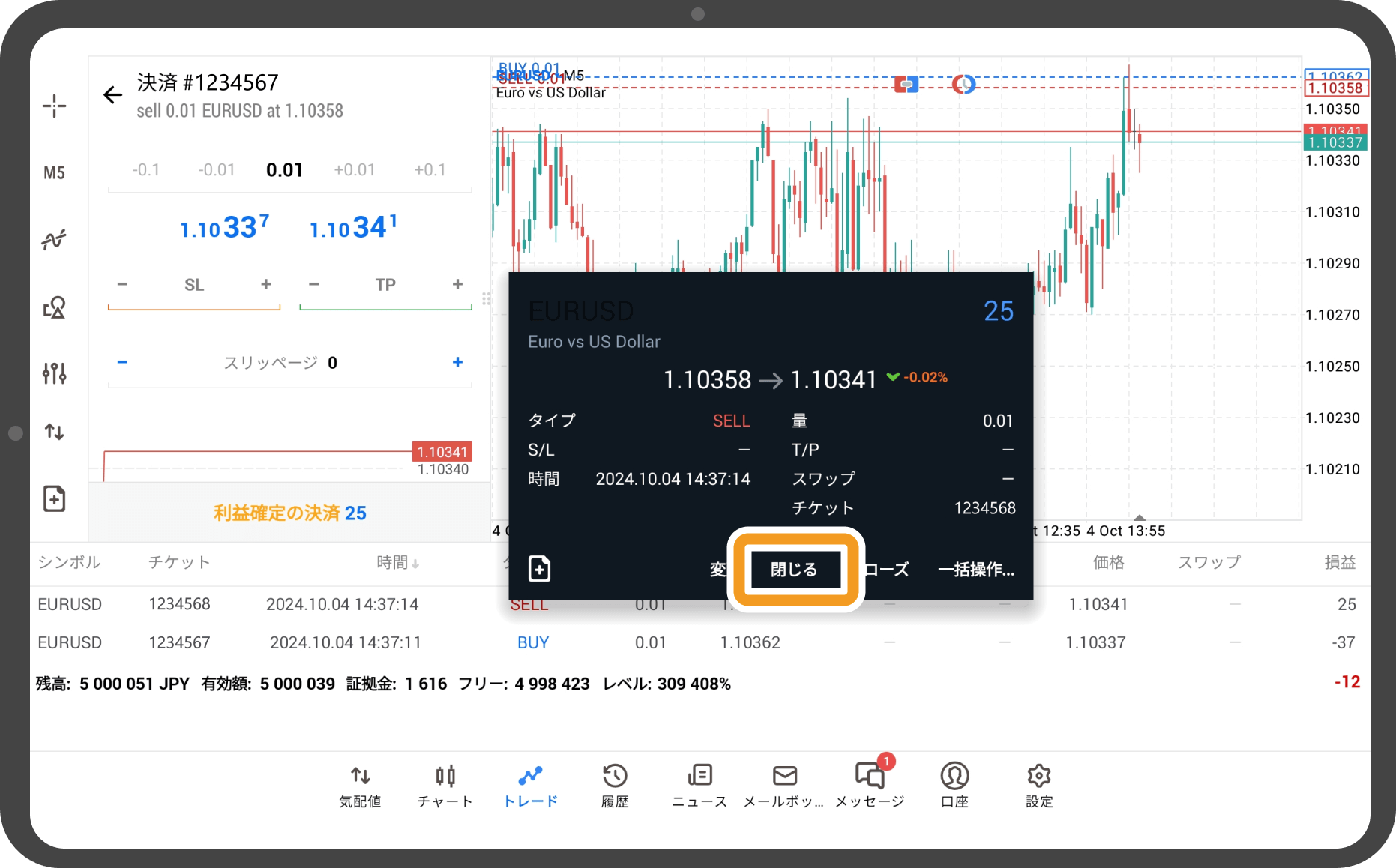Image resolution: width=1396 pixels, height=868 pixels.
Task: Sort by the 損益 column header
Action: pyautogui.click(x=1340, y=562)
